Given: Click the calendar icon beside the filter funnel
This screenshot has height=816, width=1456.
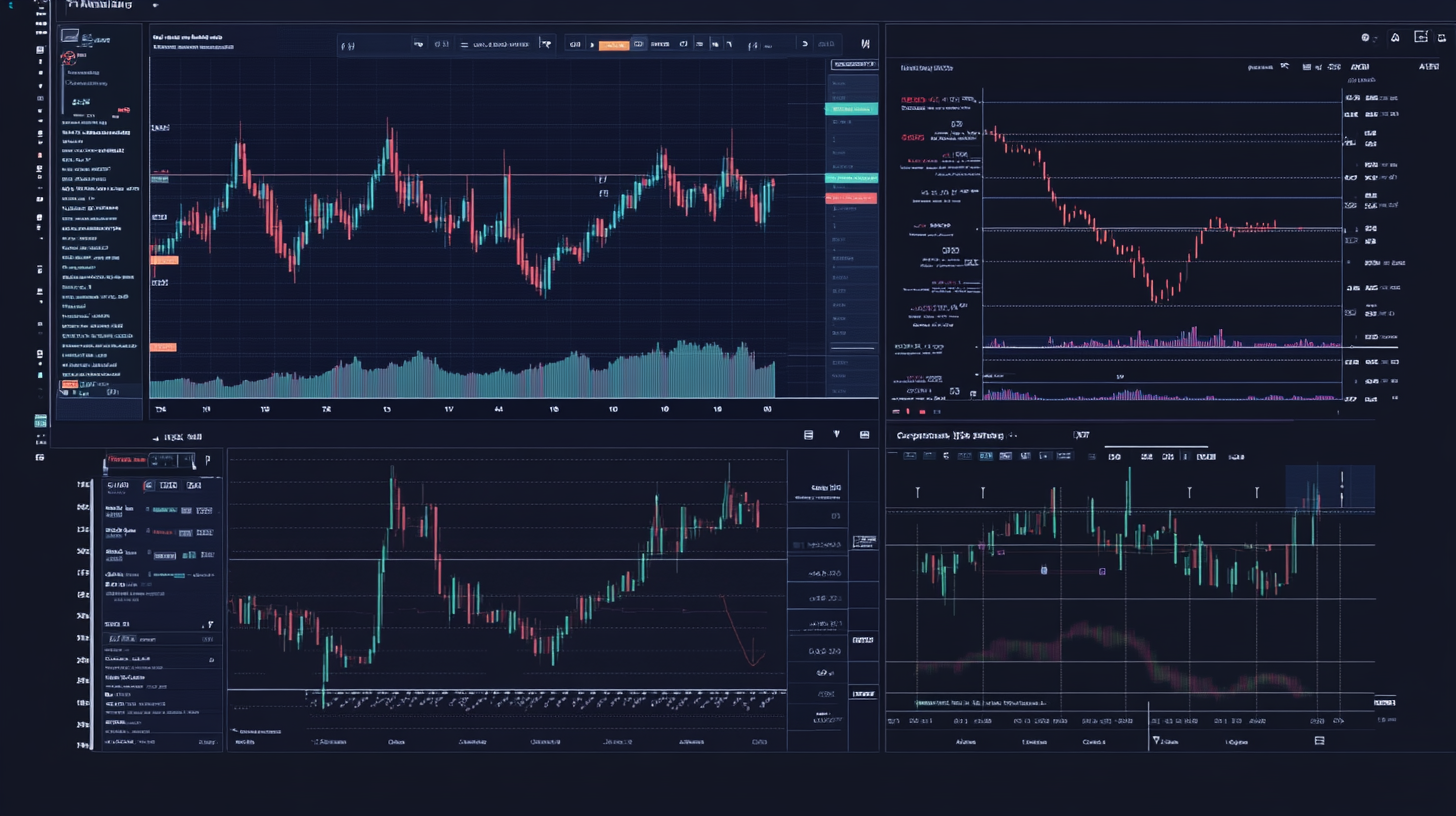Looking at the screenshot, I should pyautogui.click(x=863, y=434).
